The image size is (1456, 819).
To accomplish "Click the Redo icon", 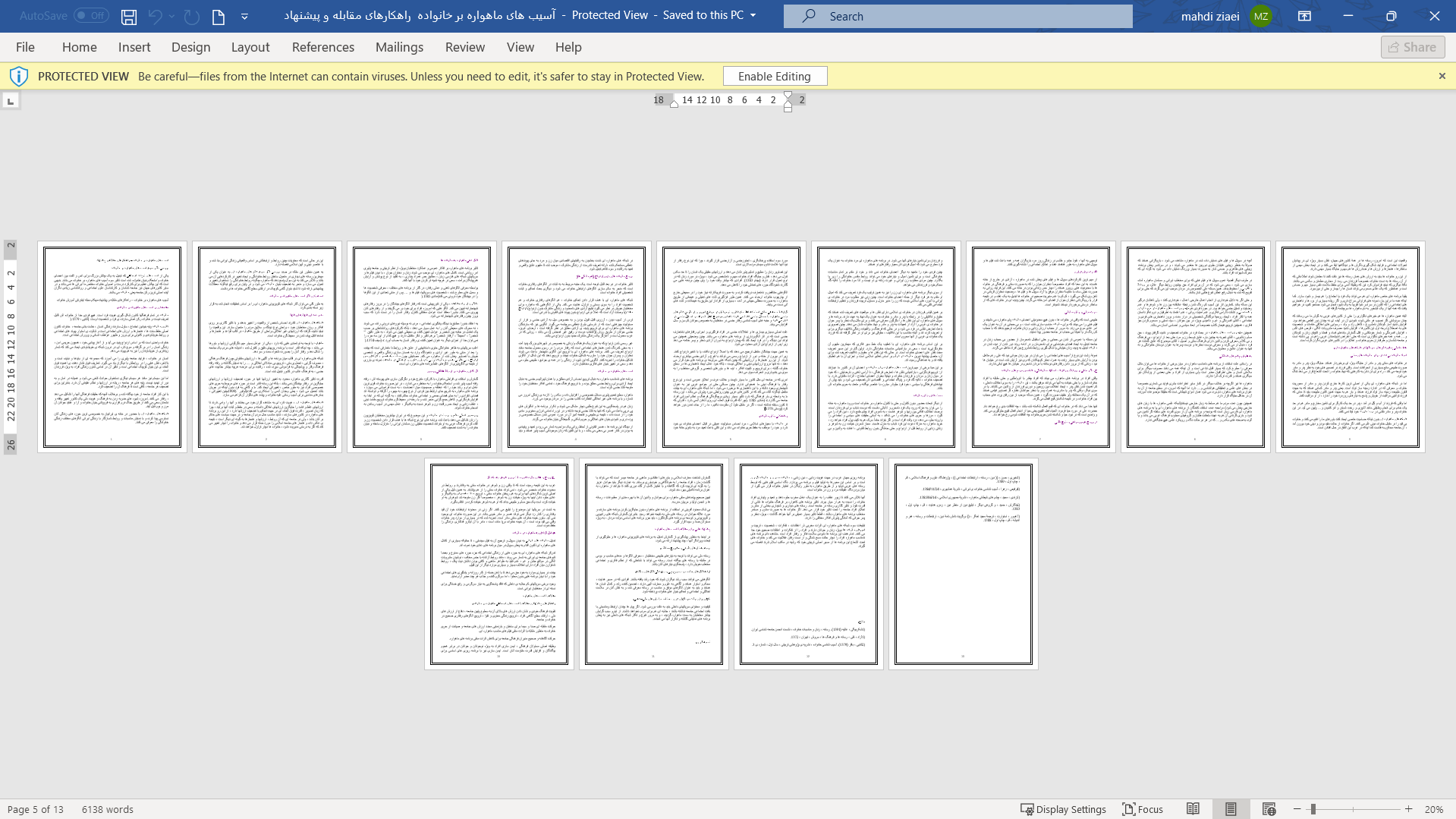I will pos(192,16).
